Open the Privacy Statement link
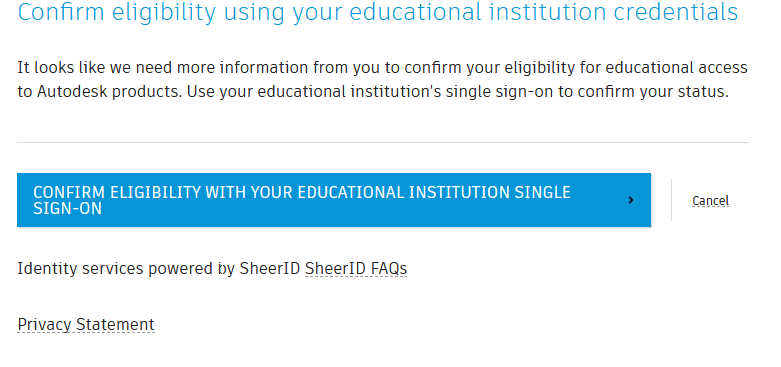Viewport: 781px width, 367px height. click(86, 325)
